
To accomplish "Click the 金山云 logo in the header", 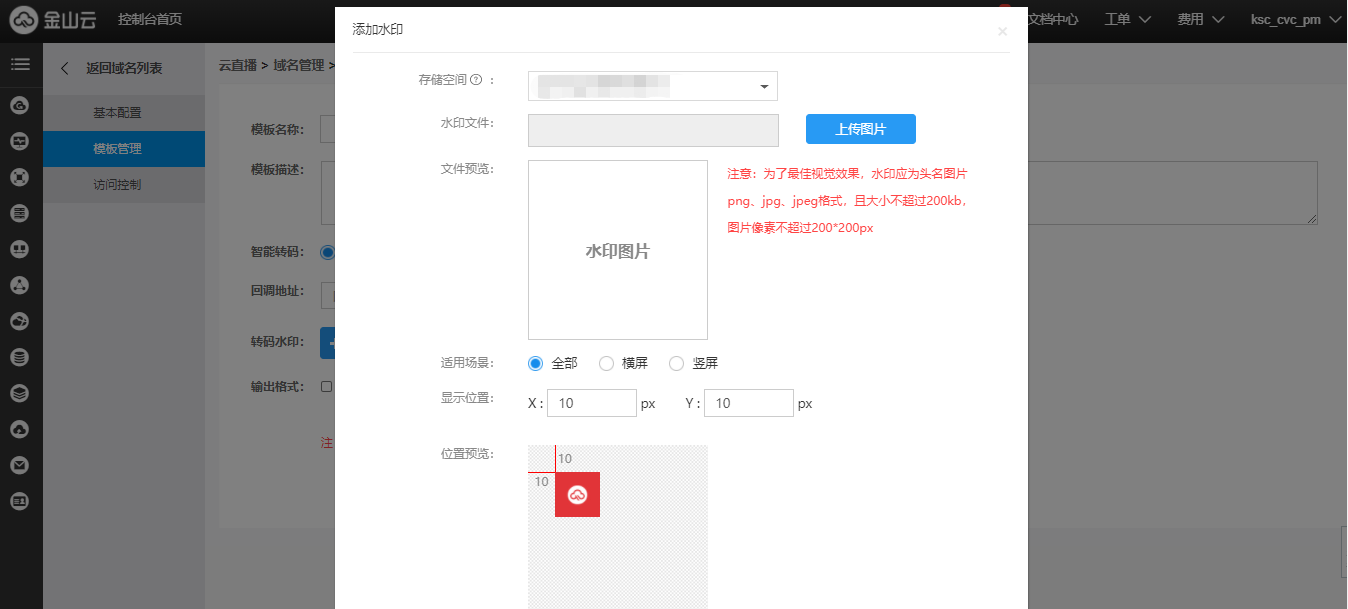I will click(53, 20).
